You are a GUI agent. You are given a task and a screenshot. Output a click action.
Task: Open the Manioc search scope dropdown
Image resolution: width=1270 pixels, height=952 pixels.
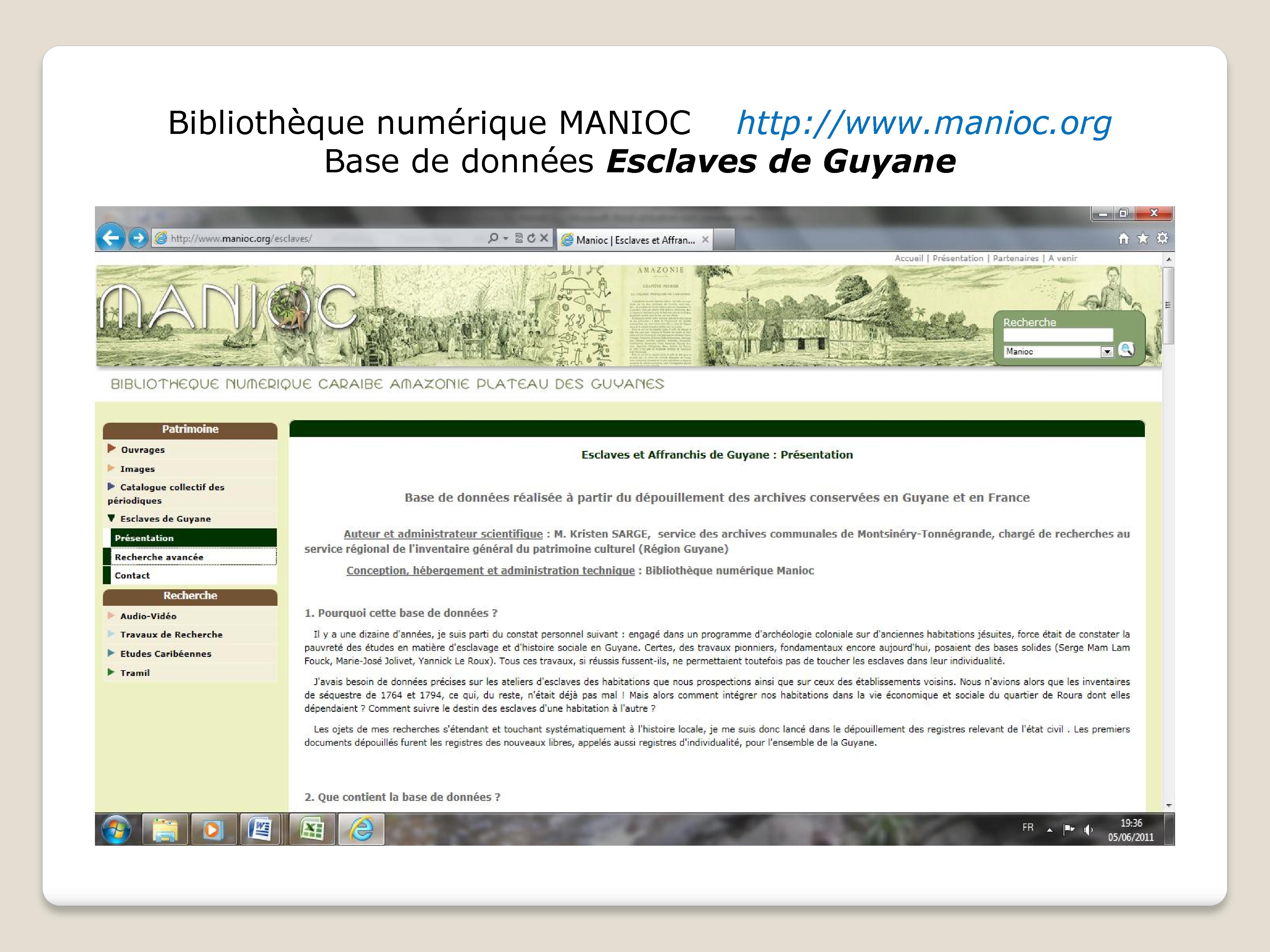pos(1107,352)
